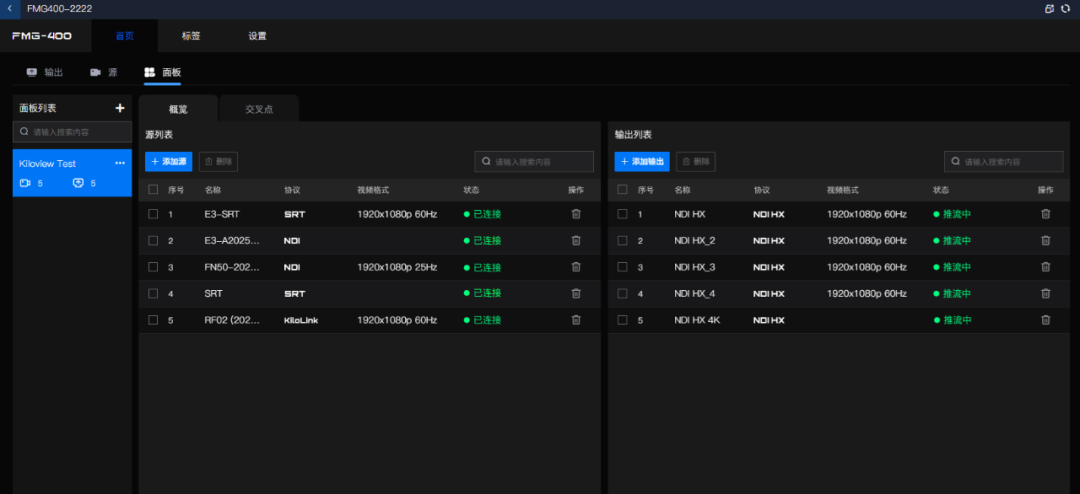Open the 设置 top menu tab
Screen dimensions: 1080x494
[257, 36]
